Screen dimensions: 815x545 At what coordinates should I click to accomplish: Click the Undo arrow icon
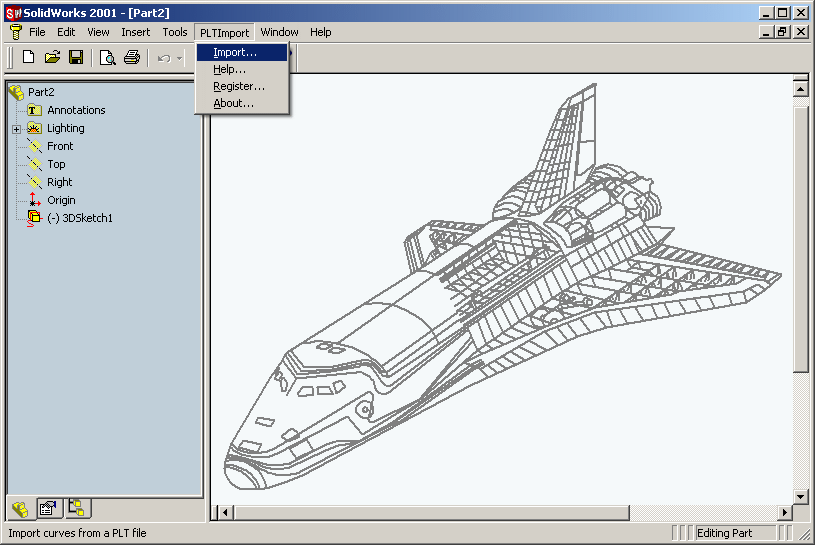point(164,58)
